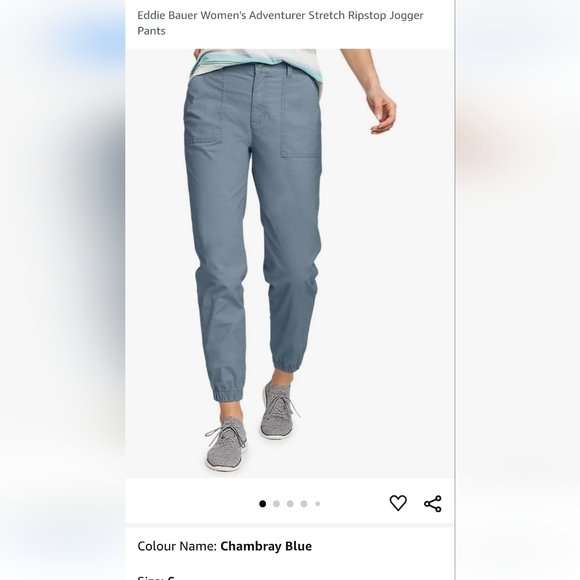The image size is (580, 580).
Task: Jump to the third image dot
Action: [290, 504]
